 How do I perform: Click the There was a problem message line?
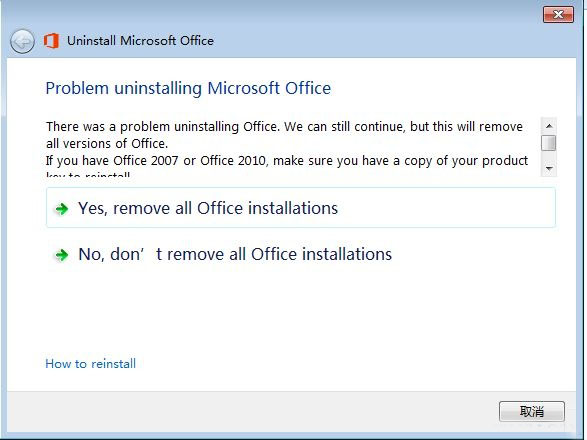pyautogui.click(x=284, y=127)
